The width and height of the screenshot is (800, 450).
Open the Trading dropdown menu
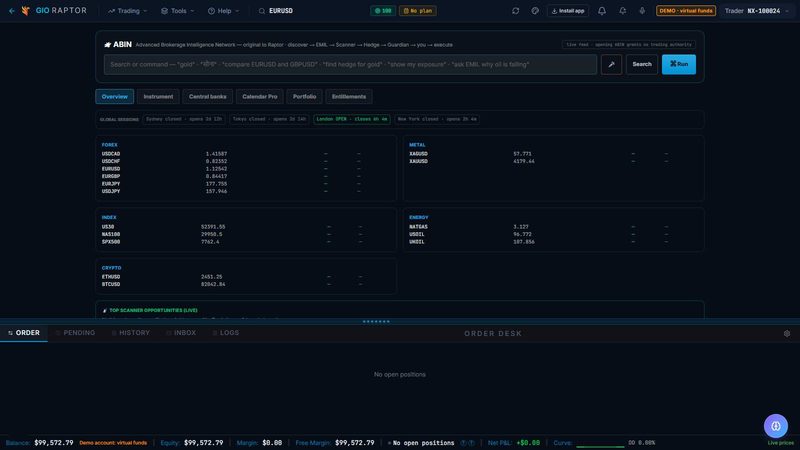(x=128, y=11)
